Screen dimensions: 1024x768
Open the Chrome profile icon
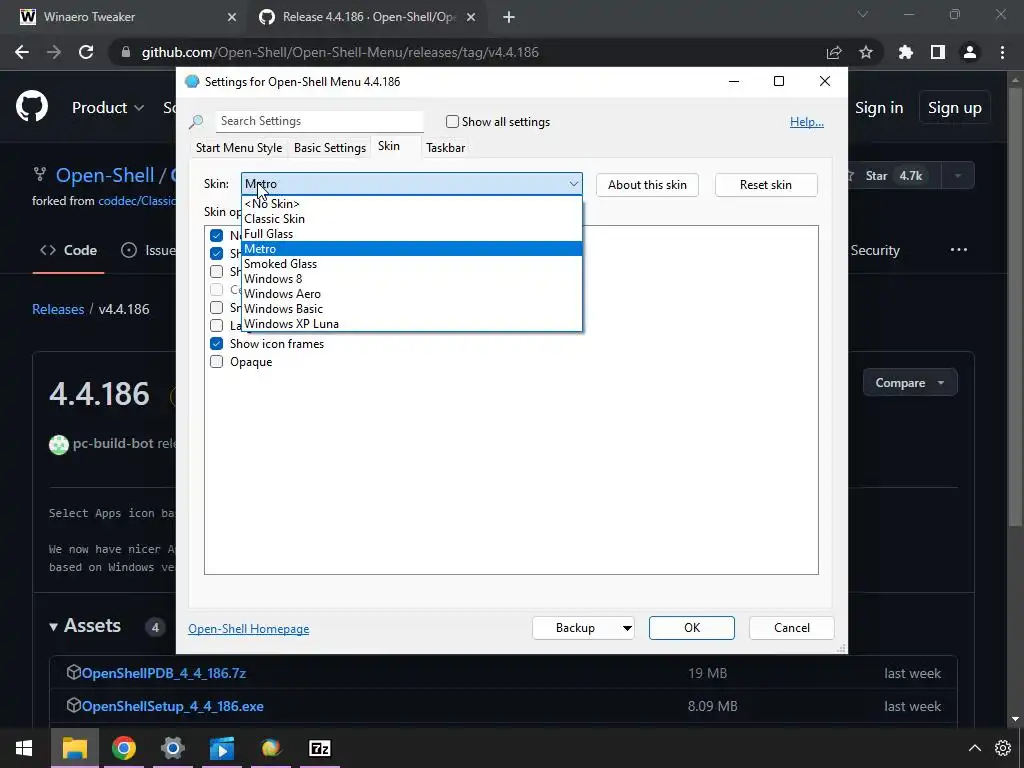(970, 52)
